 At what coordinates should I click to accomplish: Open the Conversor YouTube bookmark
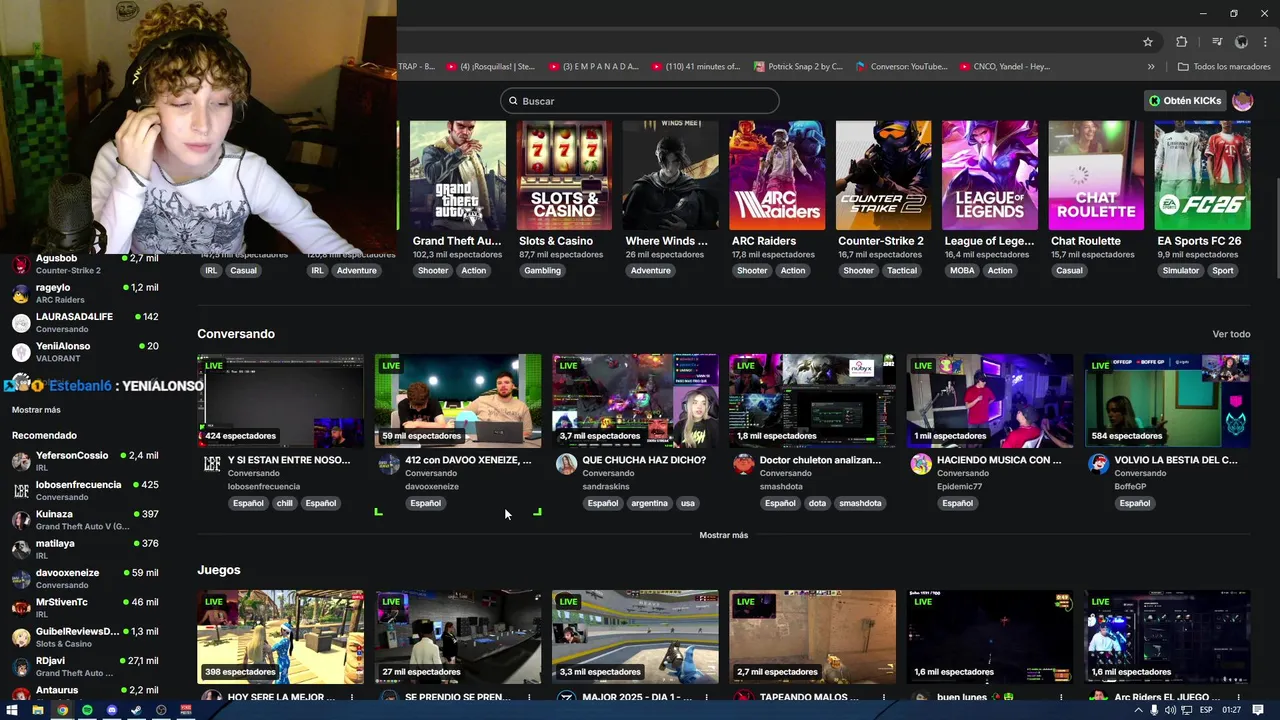[x=901, y=67]
